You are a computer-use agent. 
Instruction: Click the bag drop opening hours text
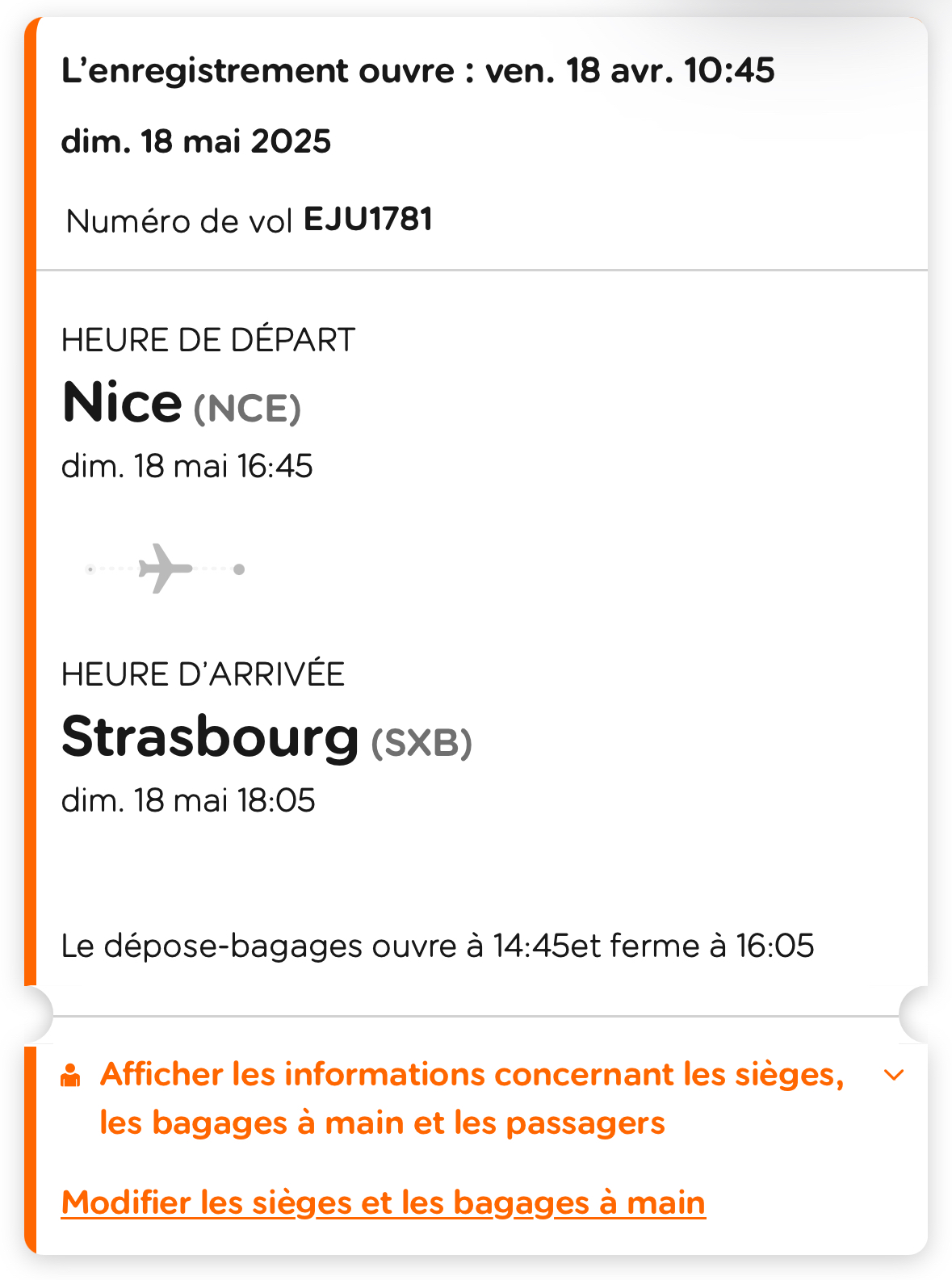click(x=438, y=946)
